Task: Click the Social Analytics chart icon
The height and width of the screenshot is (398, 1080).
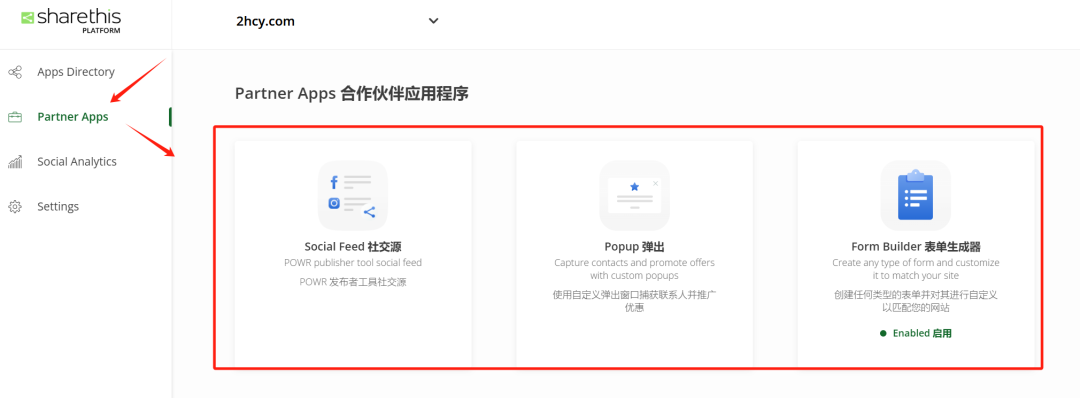Action: coord(15,162)
